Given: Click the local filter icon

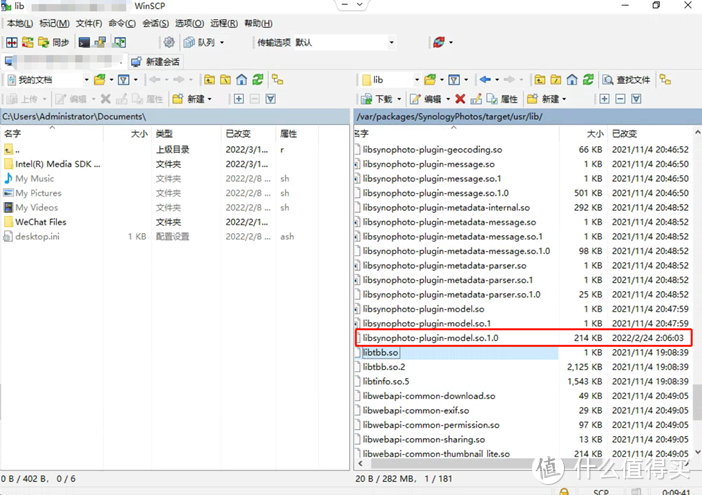Looking at the screenshot, I should click(x=124, y=80).
